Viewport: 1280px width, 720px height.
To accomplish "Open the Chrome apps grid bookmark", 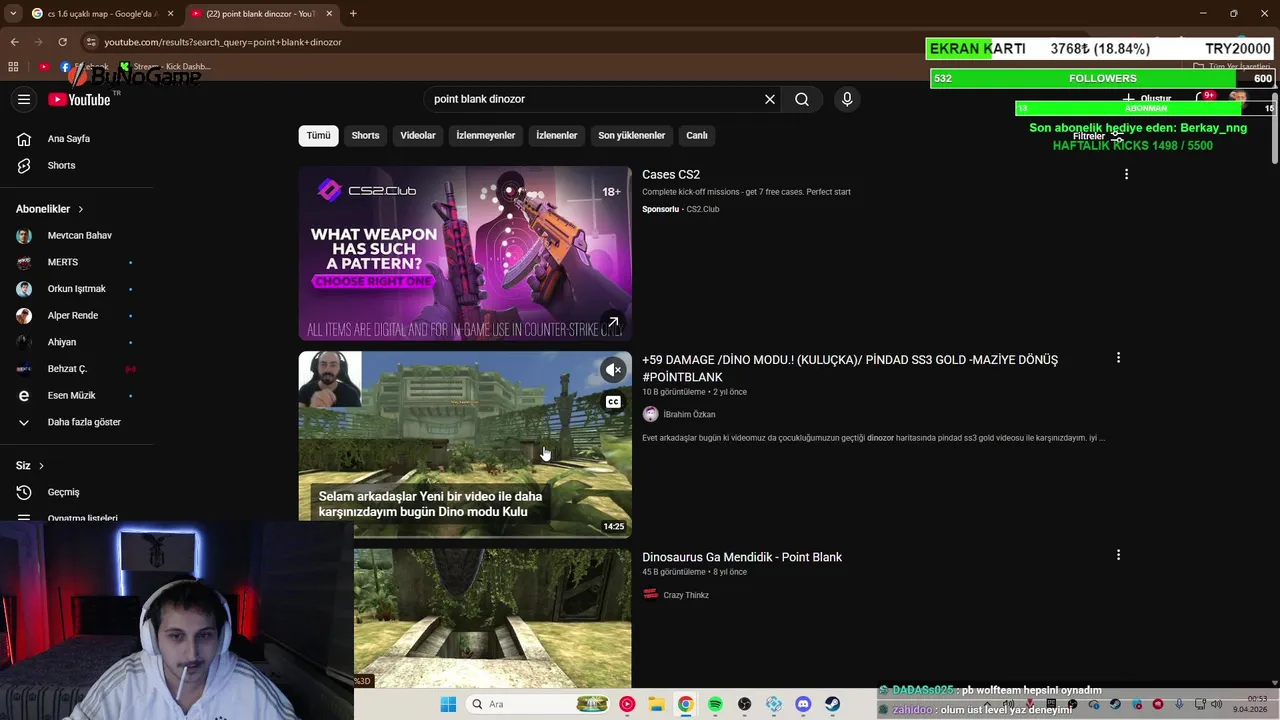I will (13, 67).
